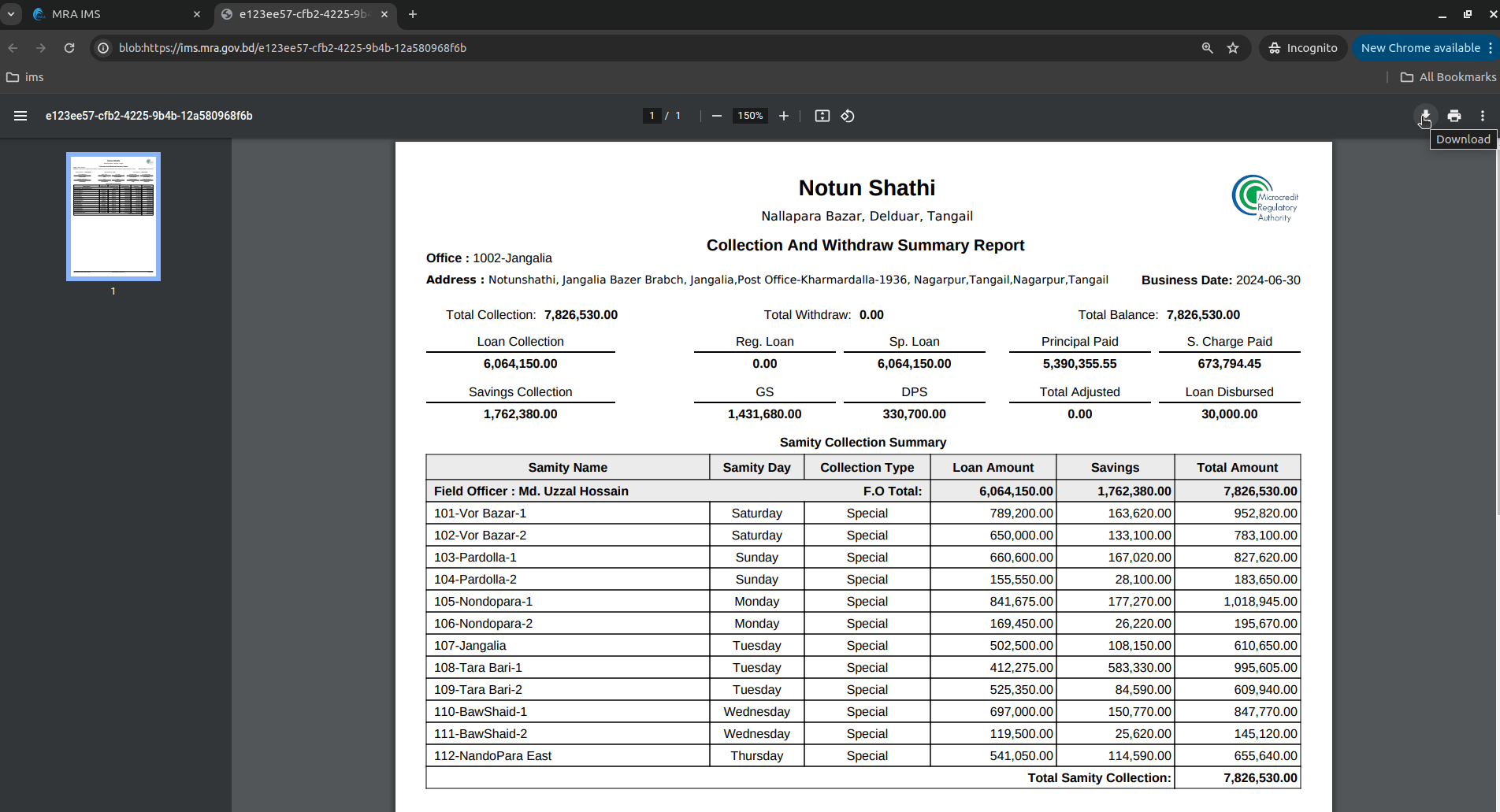Click the Total Amount column header
1500x812 pixels.
[1237, 467]
